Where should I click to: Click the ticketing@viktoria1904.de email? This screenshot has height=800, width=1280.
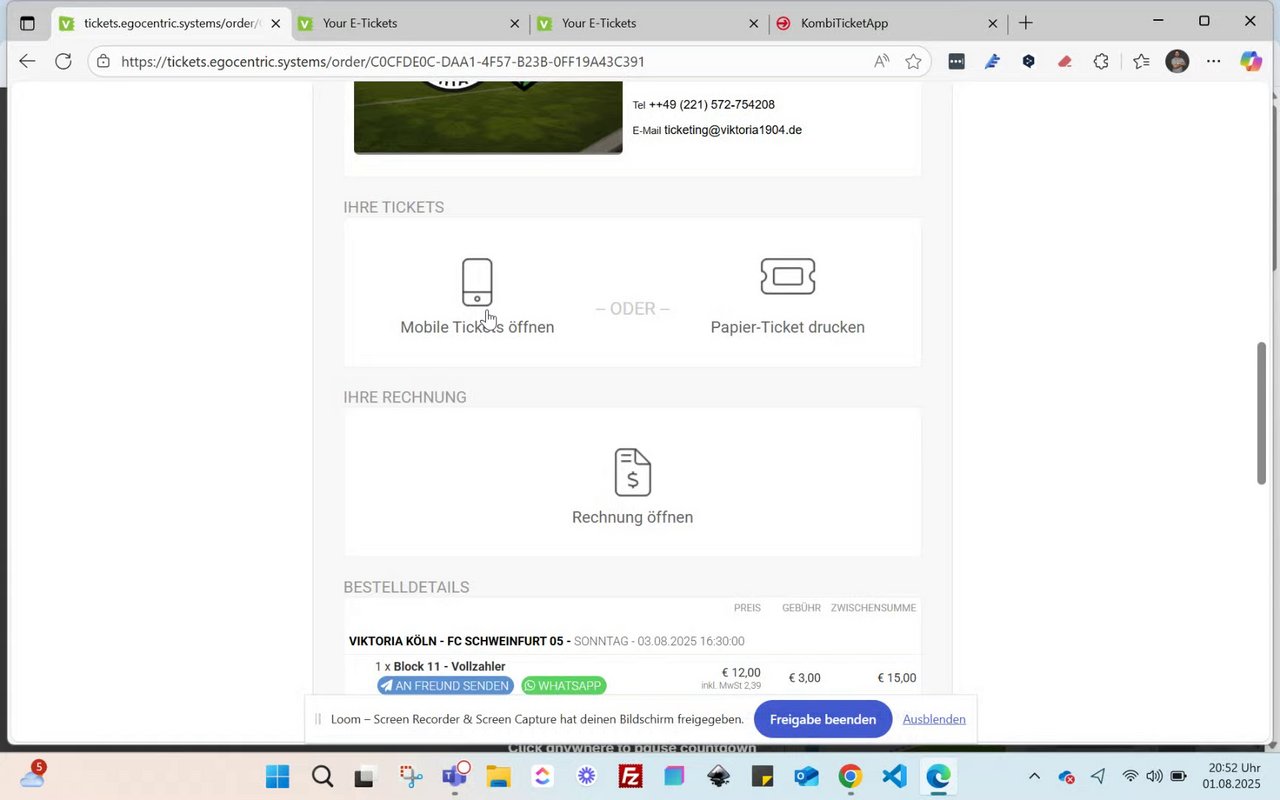pyautogui.click(x=733, y=130)
